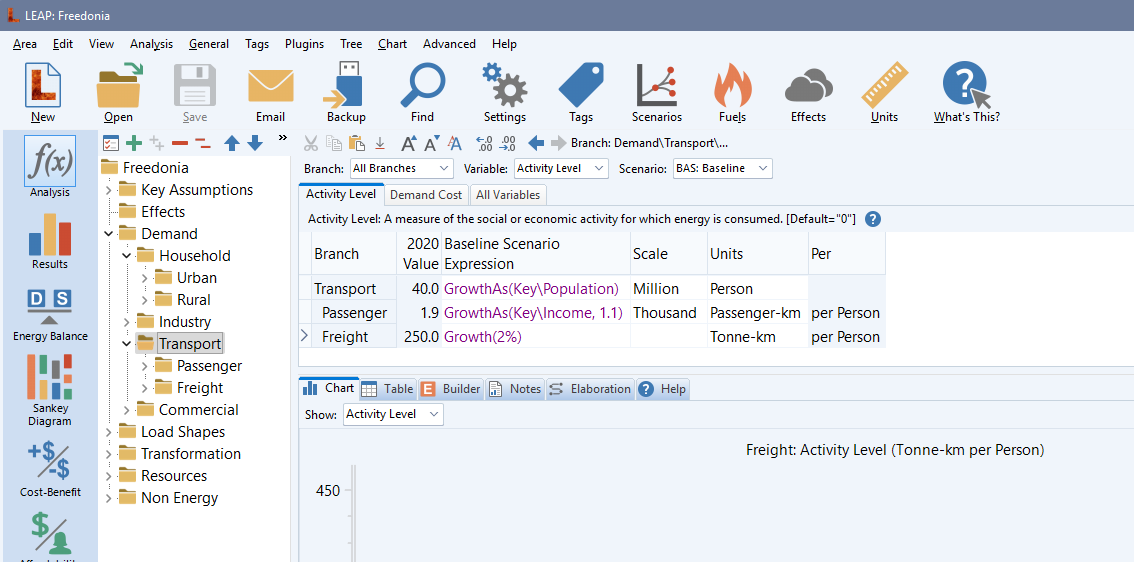The width and height of the screenshot is (1134, 562).
Task: Open the Help tab in lower panel
Action: pos(662,388)
